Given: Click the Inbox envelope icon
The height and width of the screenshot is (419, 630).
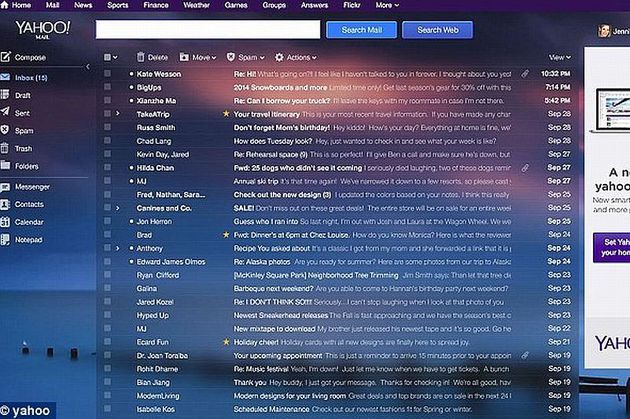Looking at the screenshot, I should point(5,77).
